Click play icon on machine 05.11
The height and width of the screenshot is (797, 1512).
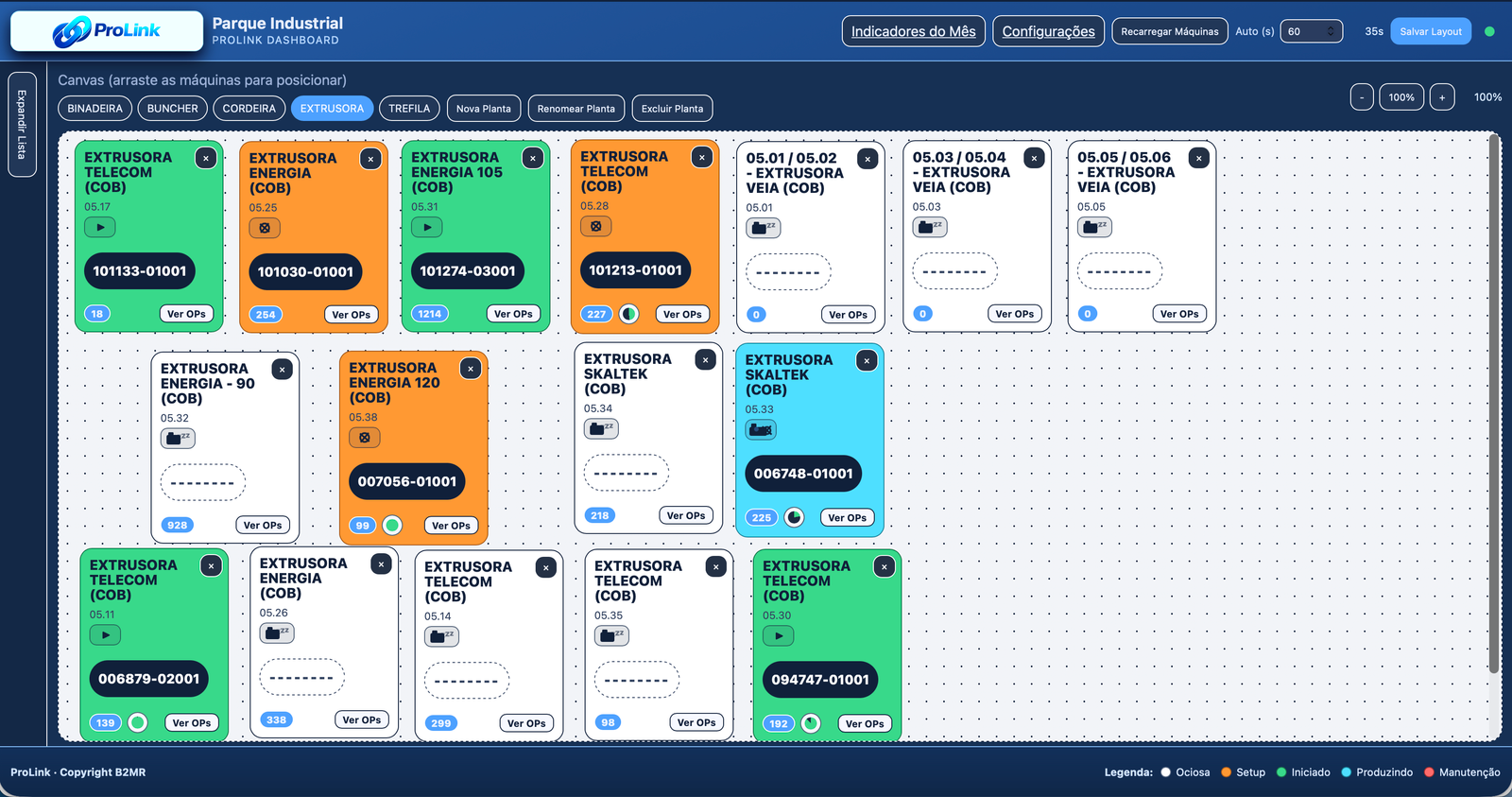tap(106, 635)
